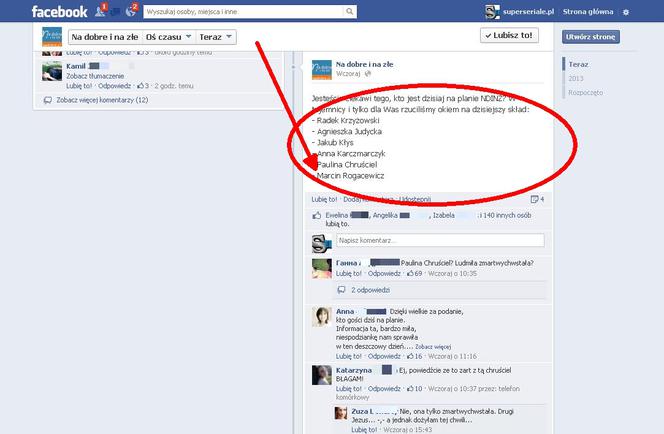
Task: Click Anna's name in her comment
Action: tap(345, 311)
